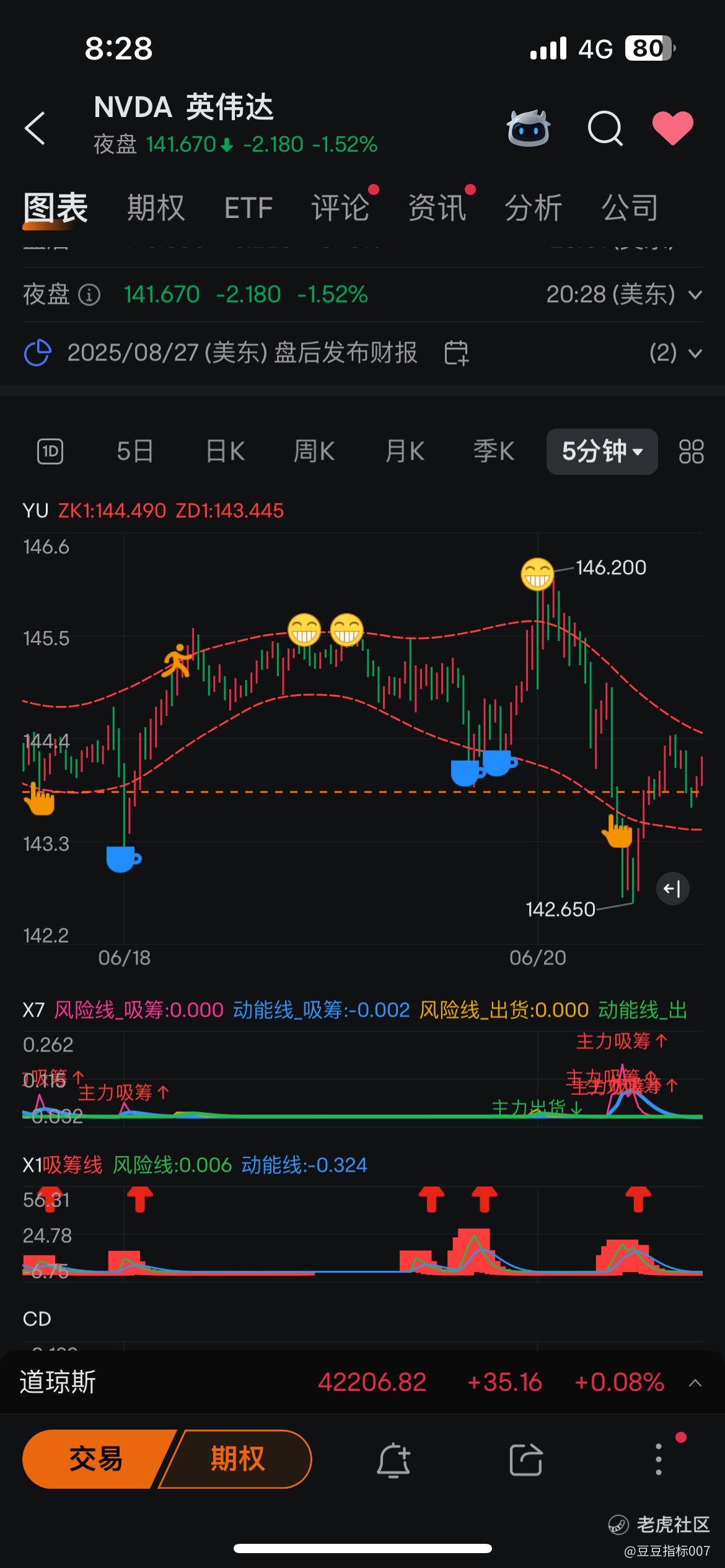The image size is (725, 1568).
Task: Expand the index bar chevron
Action: (695, 1383)
